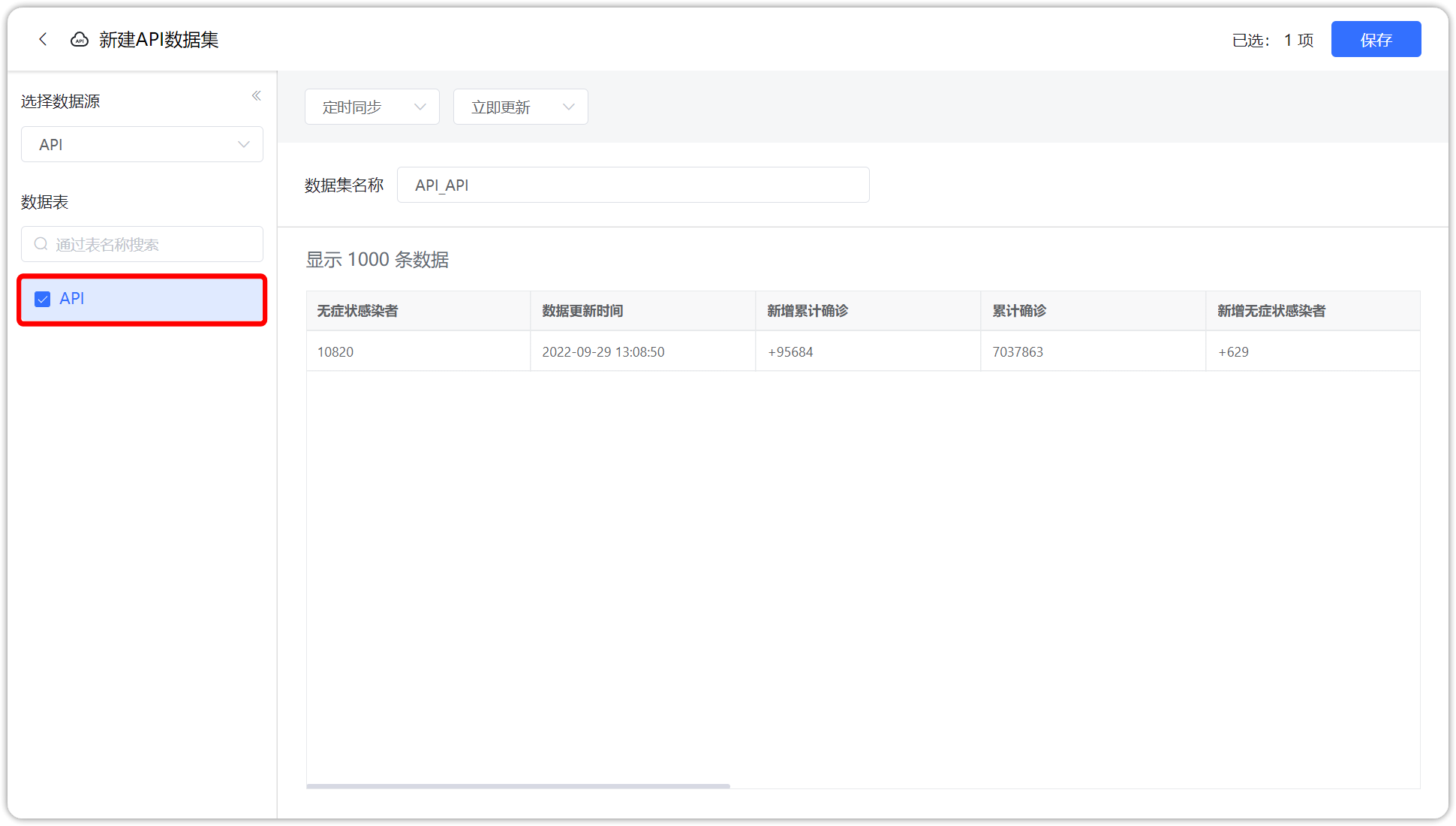Viewport: 1456px width, 826px height.
Task: Click the dataset name field containing API_API
Action: [633, 185]
